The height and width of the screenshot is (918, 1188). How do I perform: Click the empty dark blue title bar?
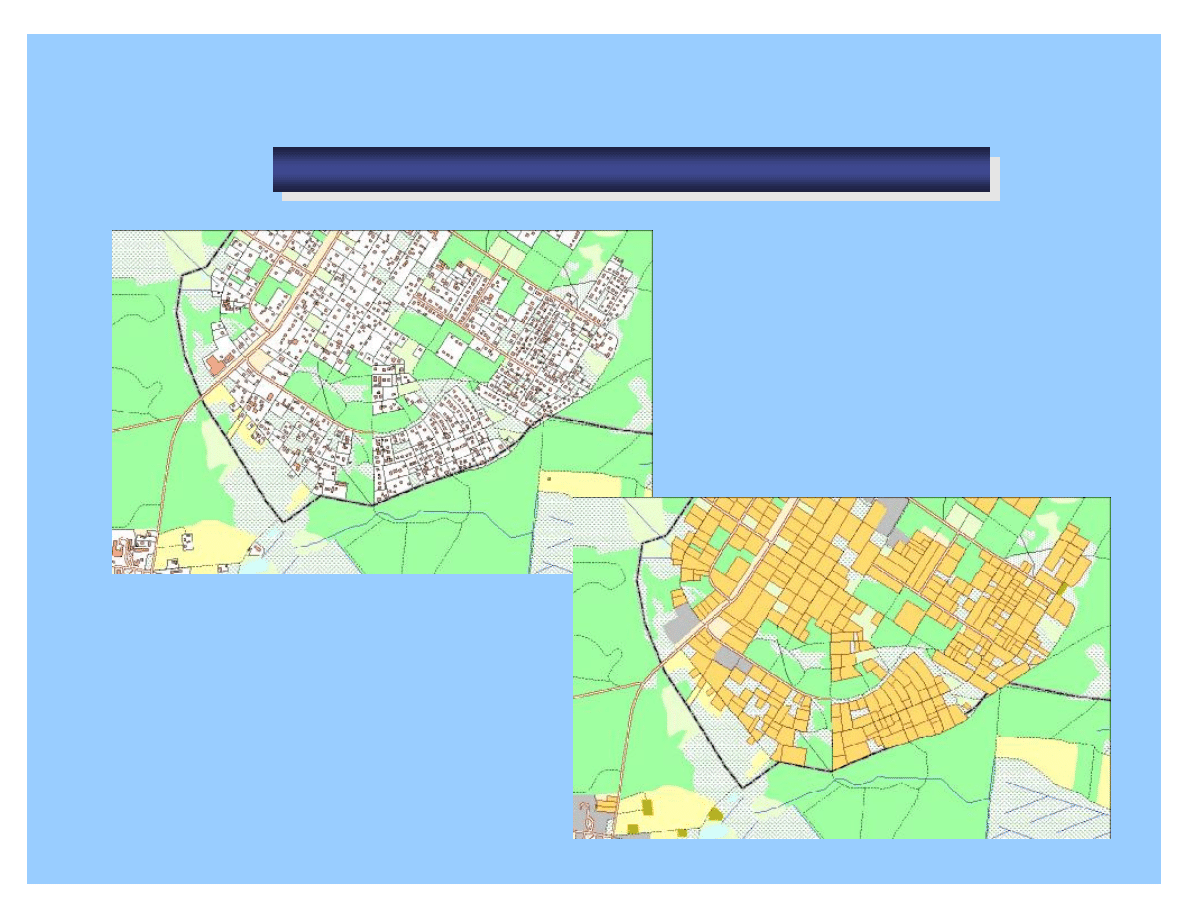point(631,169)
